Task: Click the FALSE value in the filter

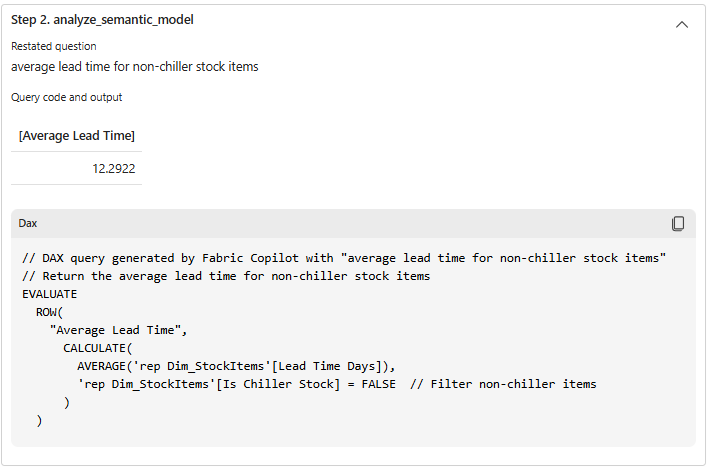Action: pyautogui.click(x=375, y=384)
